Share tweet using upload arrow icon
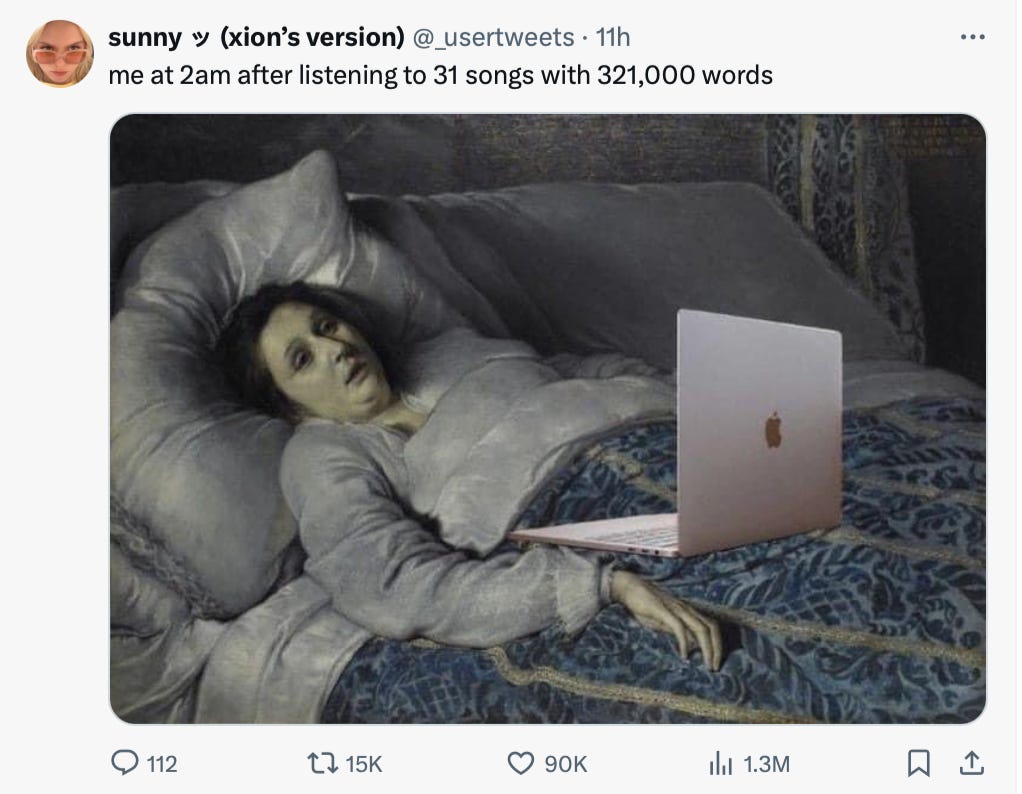 (x=971, y=763)
